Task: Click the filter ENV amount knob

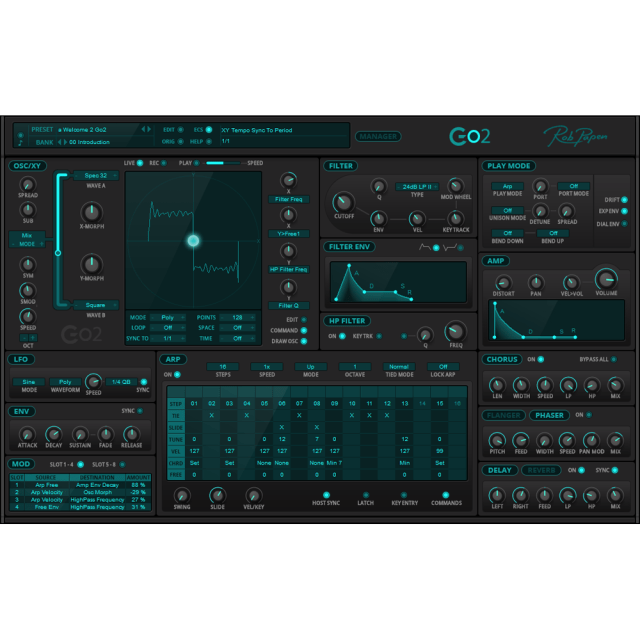Action: (x=378, y=219)
